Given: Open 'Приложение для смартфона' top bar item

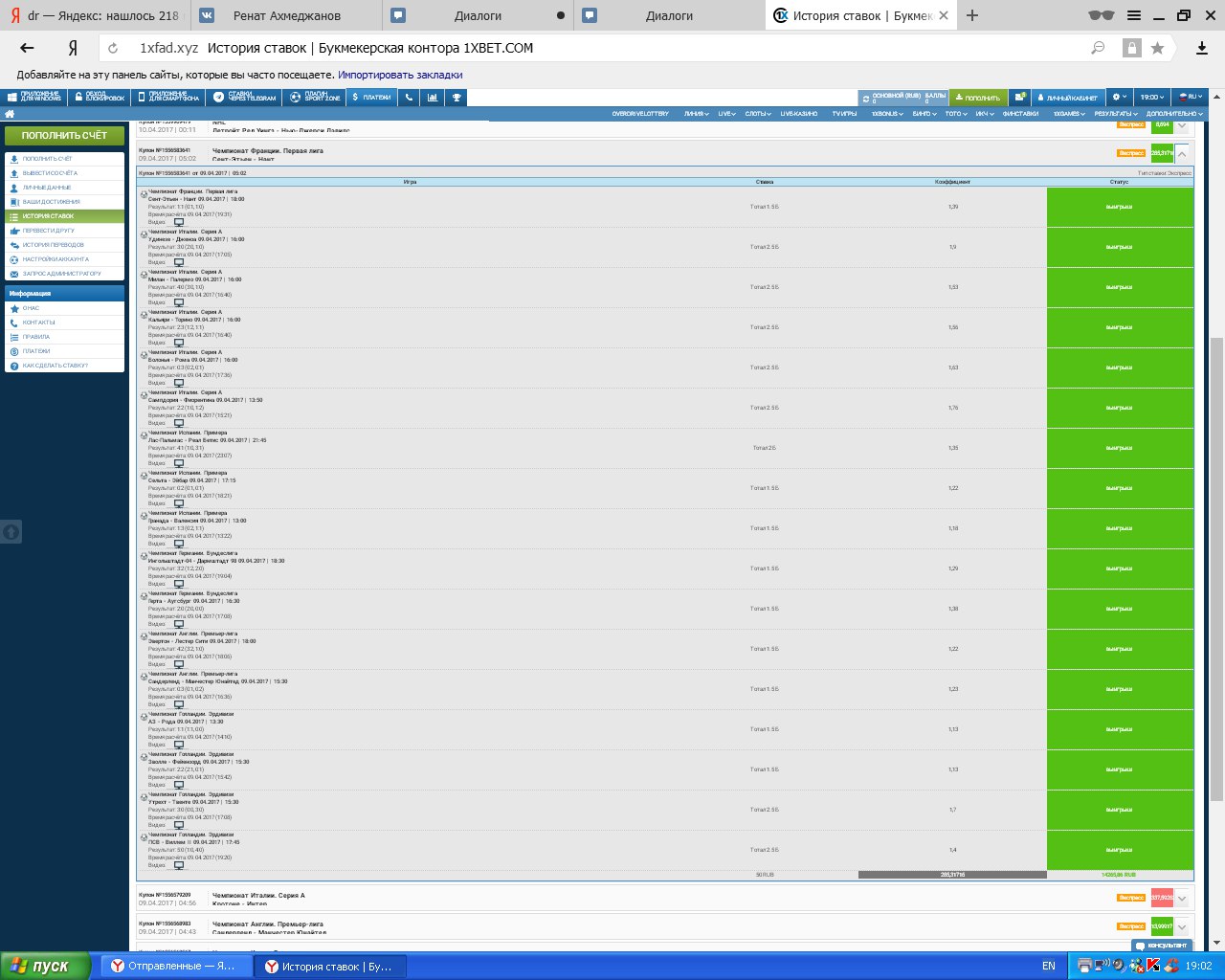Looking at the screenshot, I should [x=168, y=98].
